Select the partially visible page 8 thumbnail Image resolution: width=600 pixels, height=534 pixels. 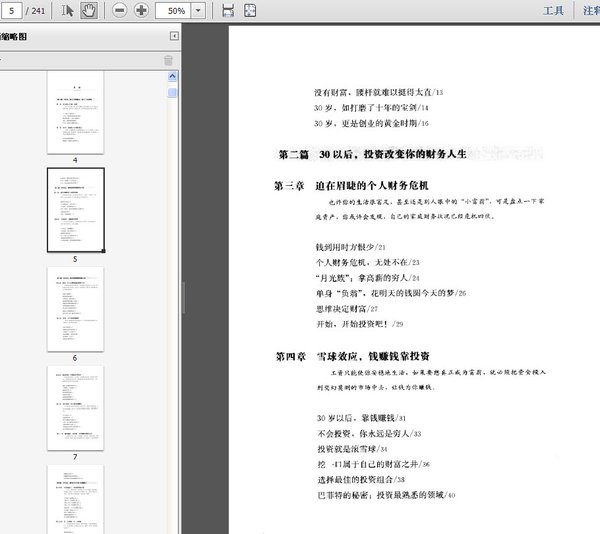coord(75,499)
